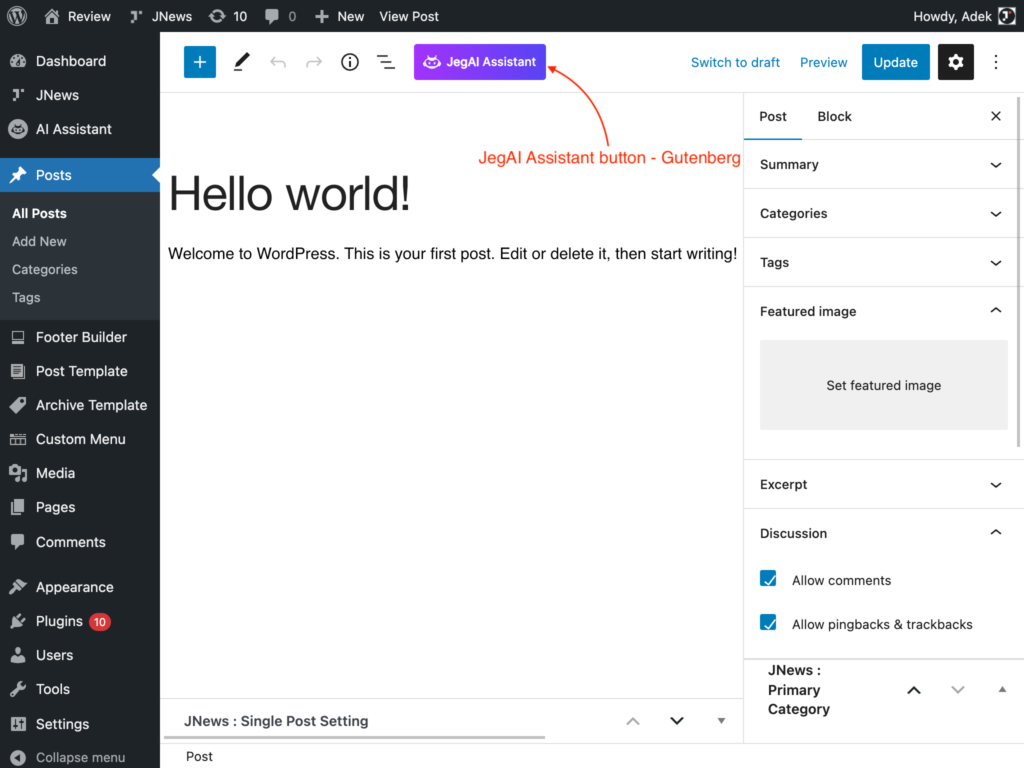Click the Settings gear next to Update
Image resolution: width=1024 pixels, height=768 pixels.
(955, 62)
